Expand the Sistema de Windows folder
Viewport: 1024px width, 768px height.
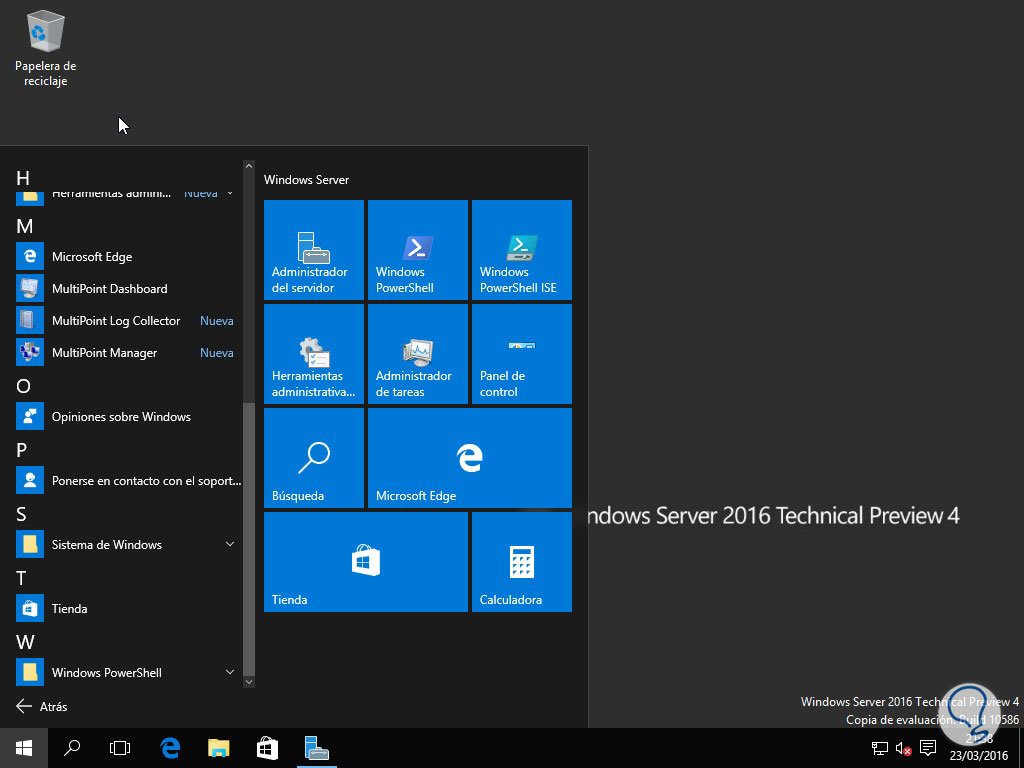click(x=229, y=545)
